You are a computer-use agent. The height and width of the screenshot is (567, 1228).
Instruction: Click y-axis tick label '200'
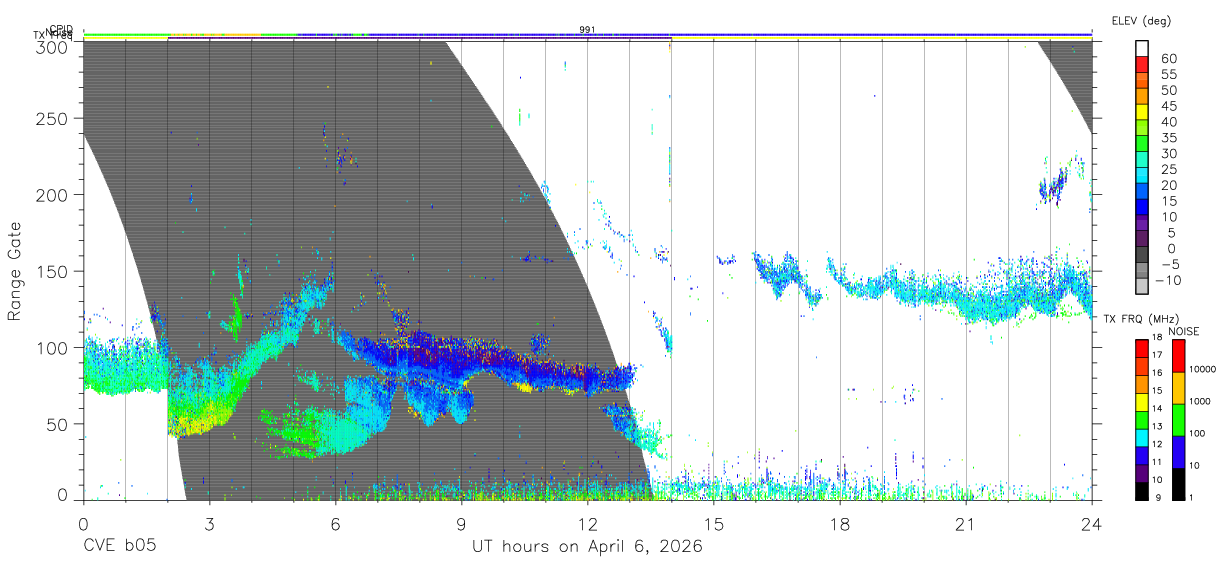[x=52, y=194]
